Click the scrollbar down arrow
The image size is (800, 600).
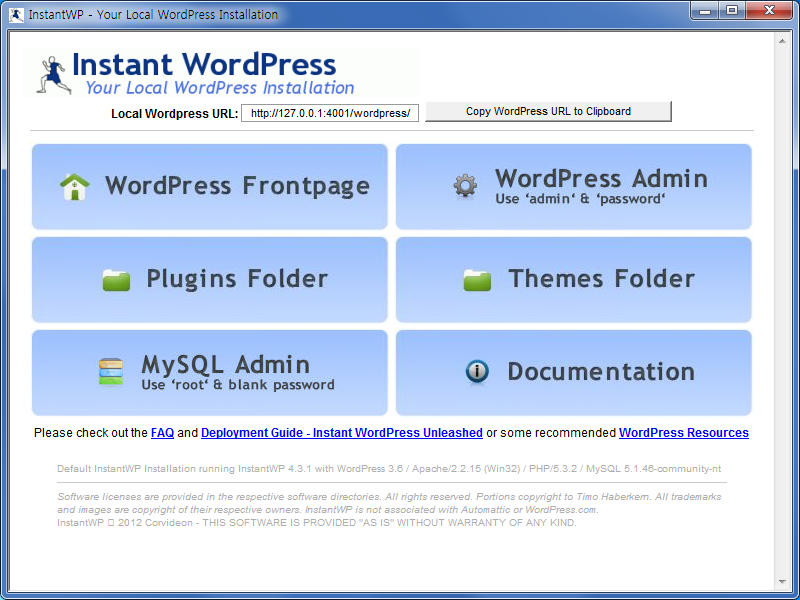782,581
